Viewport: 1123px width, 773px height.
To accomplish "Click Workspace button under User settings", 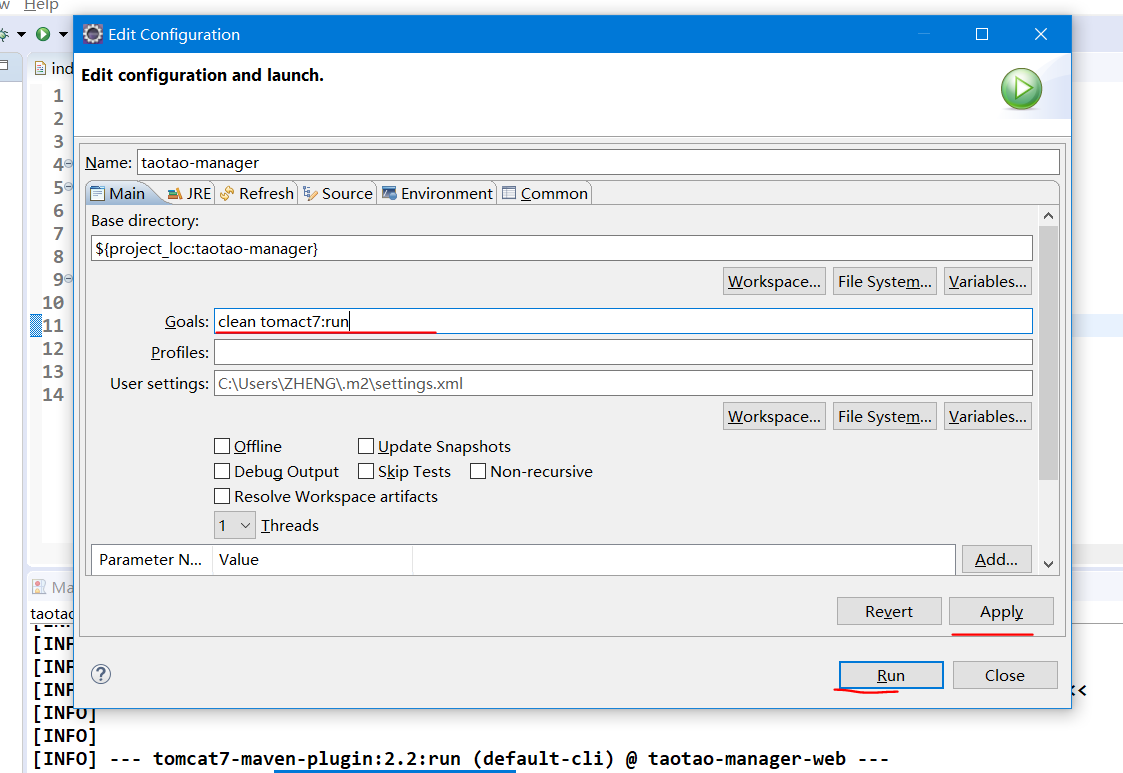I will [774, 416].
